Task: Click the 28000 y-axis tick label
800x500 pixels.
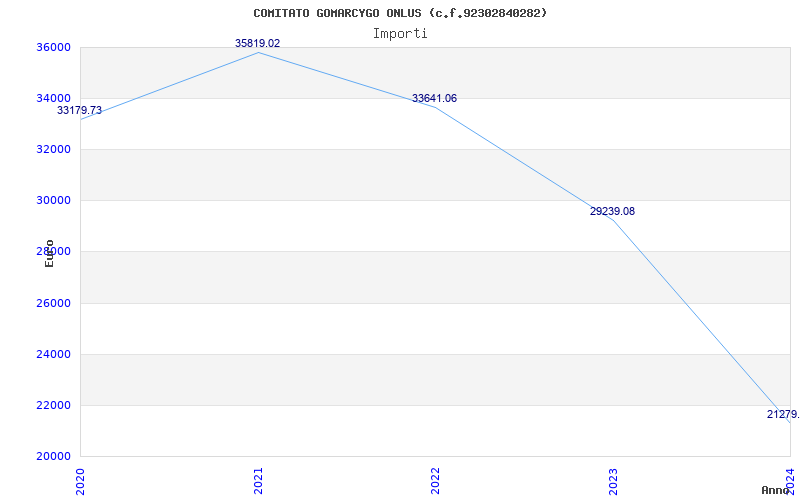Action: pos(53,252)
